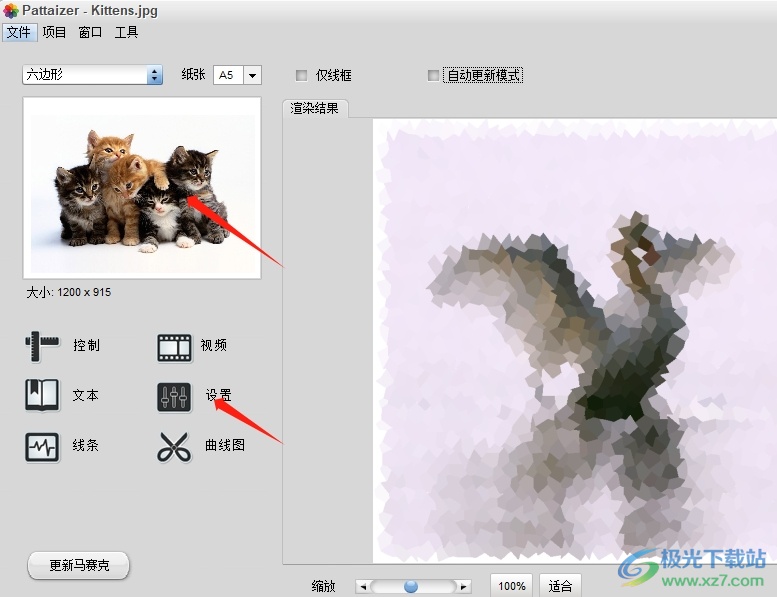The width and height of the screenshot is (777, 597).
Task: Open the 六边形 pattern shape dropdown
Action: pyautogui.click(x=93, y=75)
